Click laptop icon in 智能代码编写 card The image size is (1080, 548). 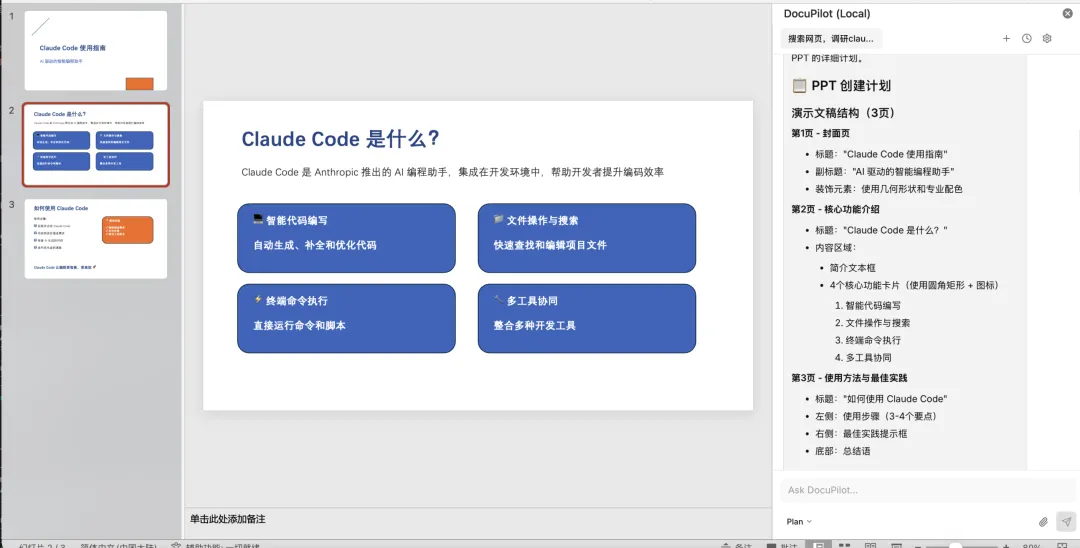258,220
